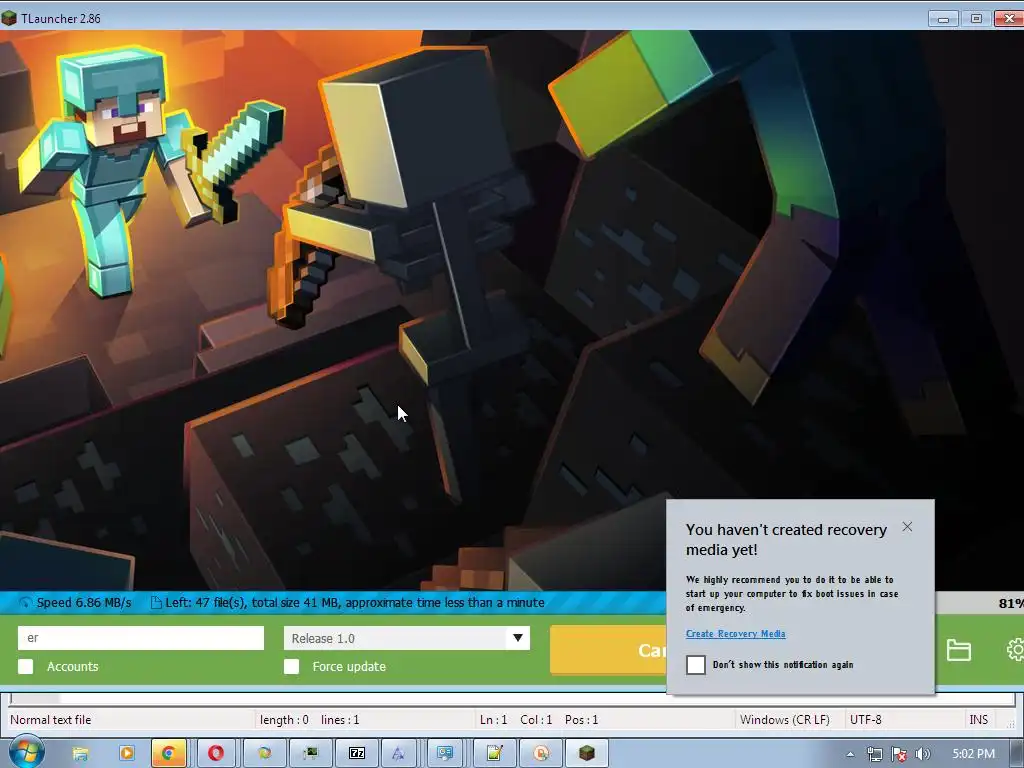Click length : 0 in status bar
Screen dimensions: 1024x768
point(284,720)
